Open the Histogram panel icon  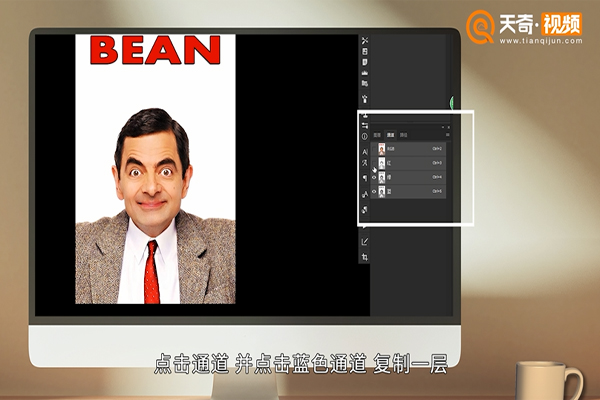[x=365, y=72]
